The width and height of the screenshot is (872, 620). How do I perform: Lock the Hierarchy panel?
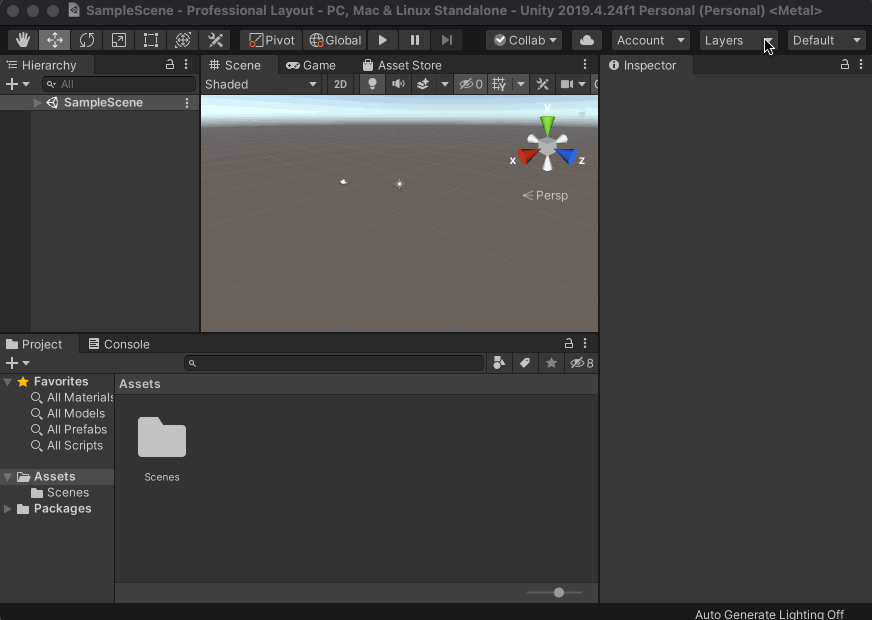coord(170,65)
